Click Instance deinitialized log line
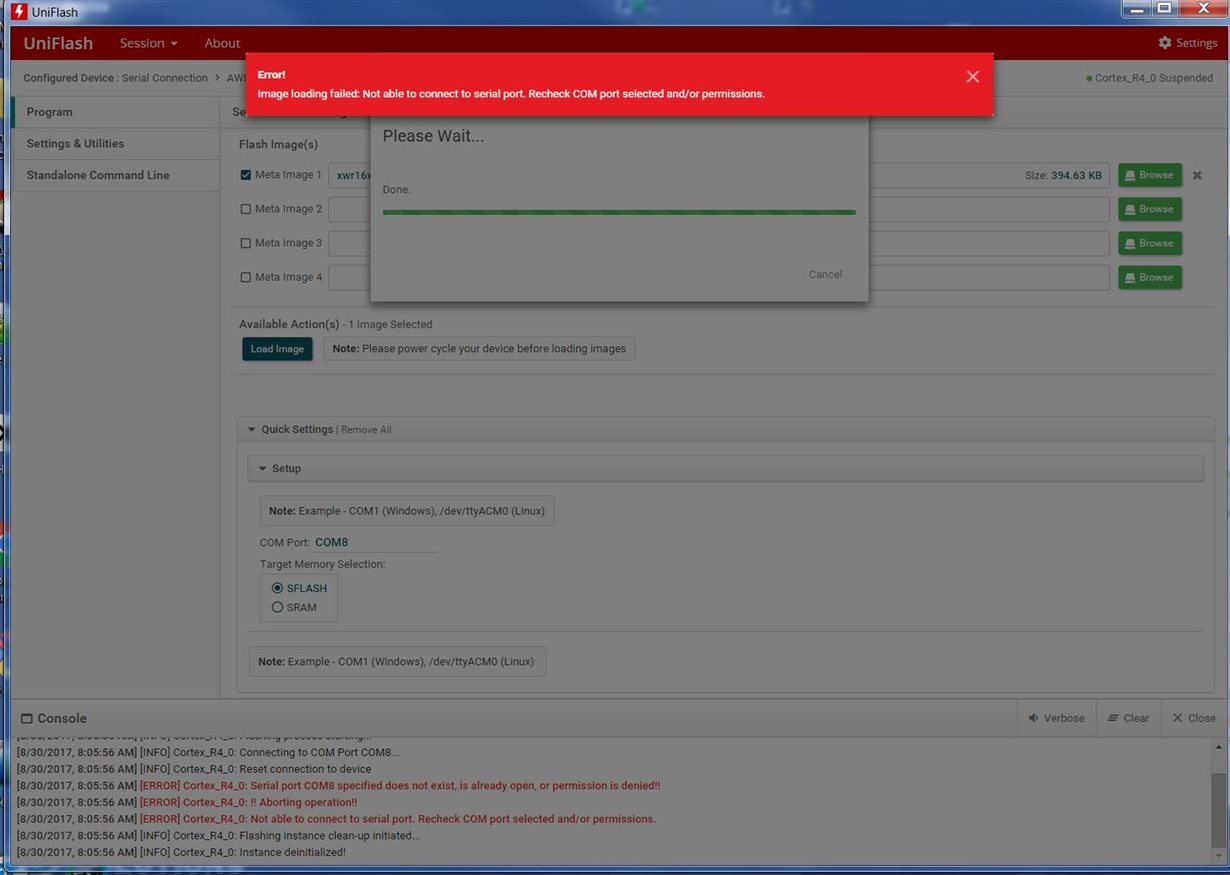Image resolution: width=1230 pixels, height=875 pixels. pos(181,852)
